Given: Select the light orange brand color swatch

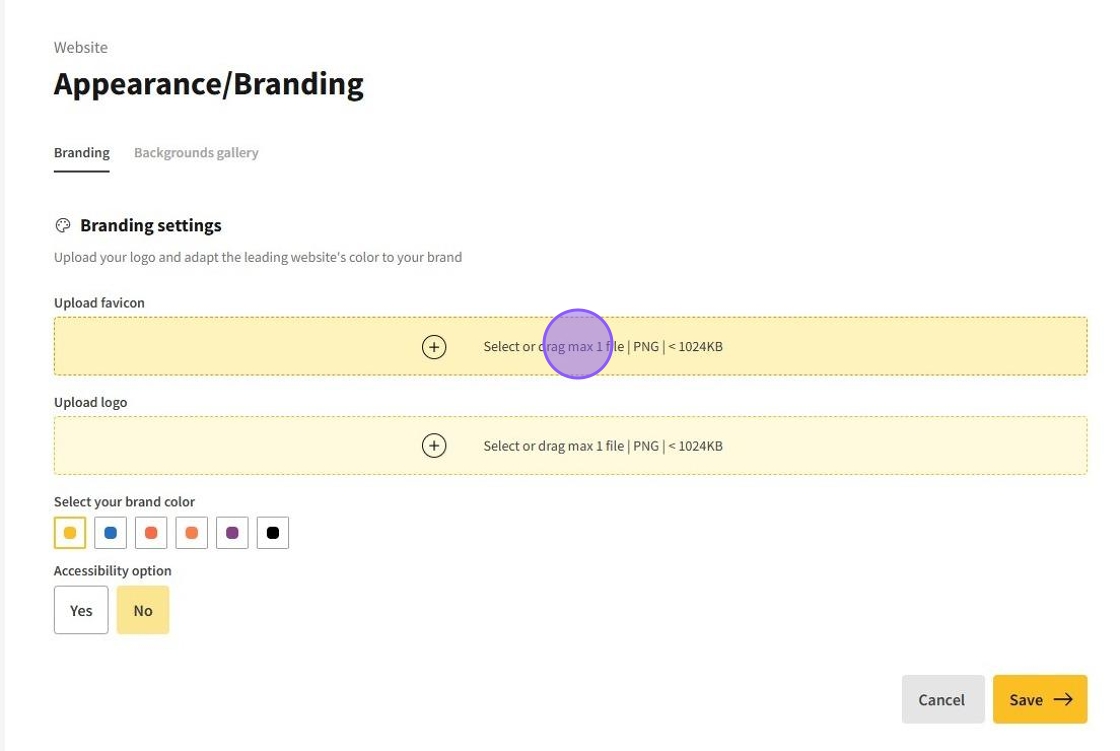Looking at the screenshot, I should click(x=192, y=533).
